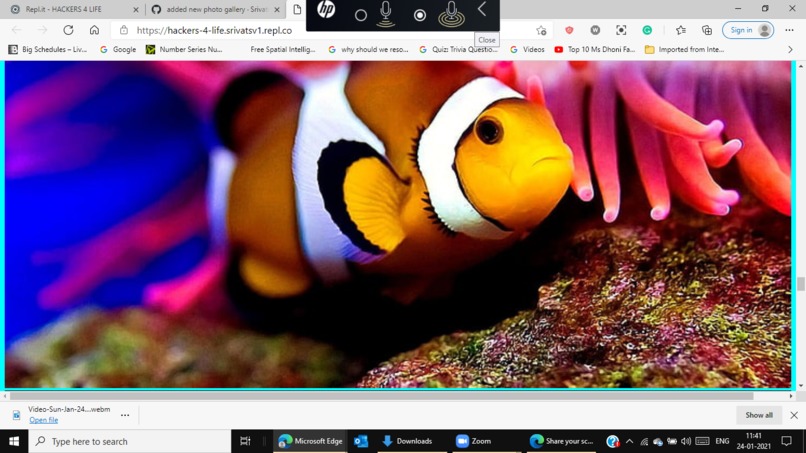
Task: Toggle the first microphone on recorder bar
Action: (x=386, y=14)
